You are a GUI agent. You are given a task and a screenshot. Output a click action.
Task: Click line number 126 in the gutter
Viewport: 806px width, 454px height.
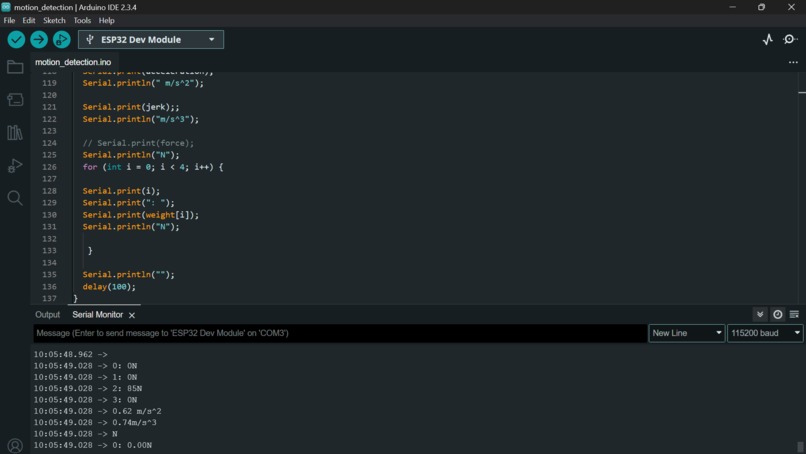tap(49, 167)
